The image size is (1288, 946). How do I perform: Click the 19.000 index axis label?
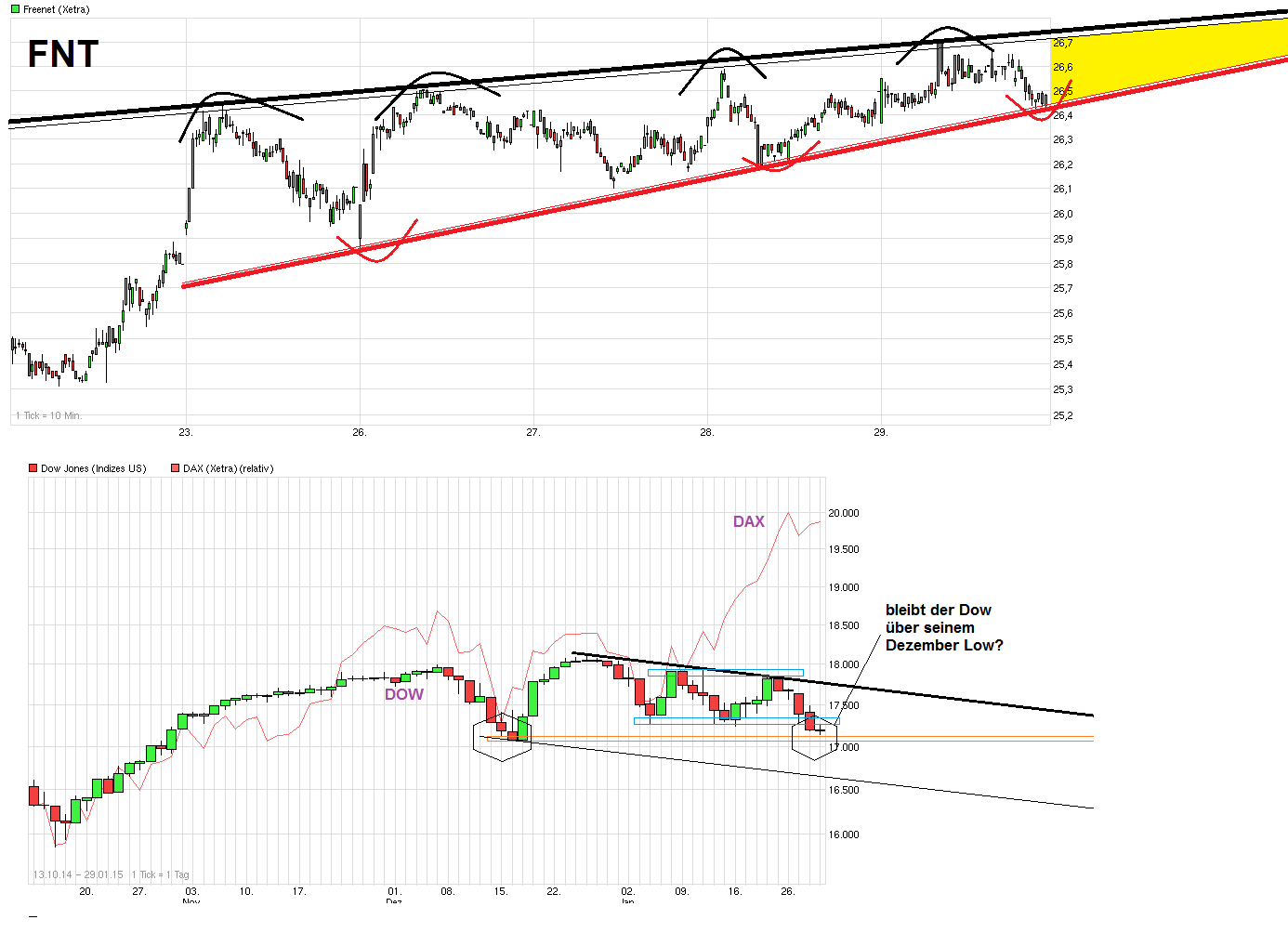844,587
